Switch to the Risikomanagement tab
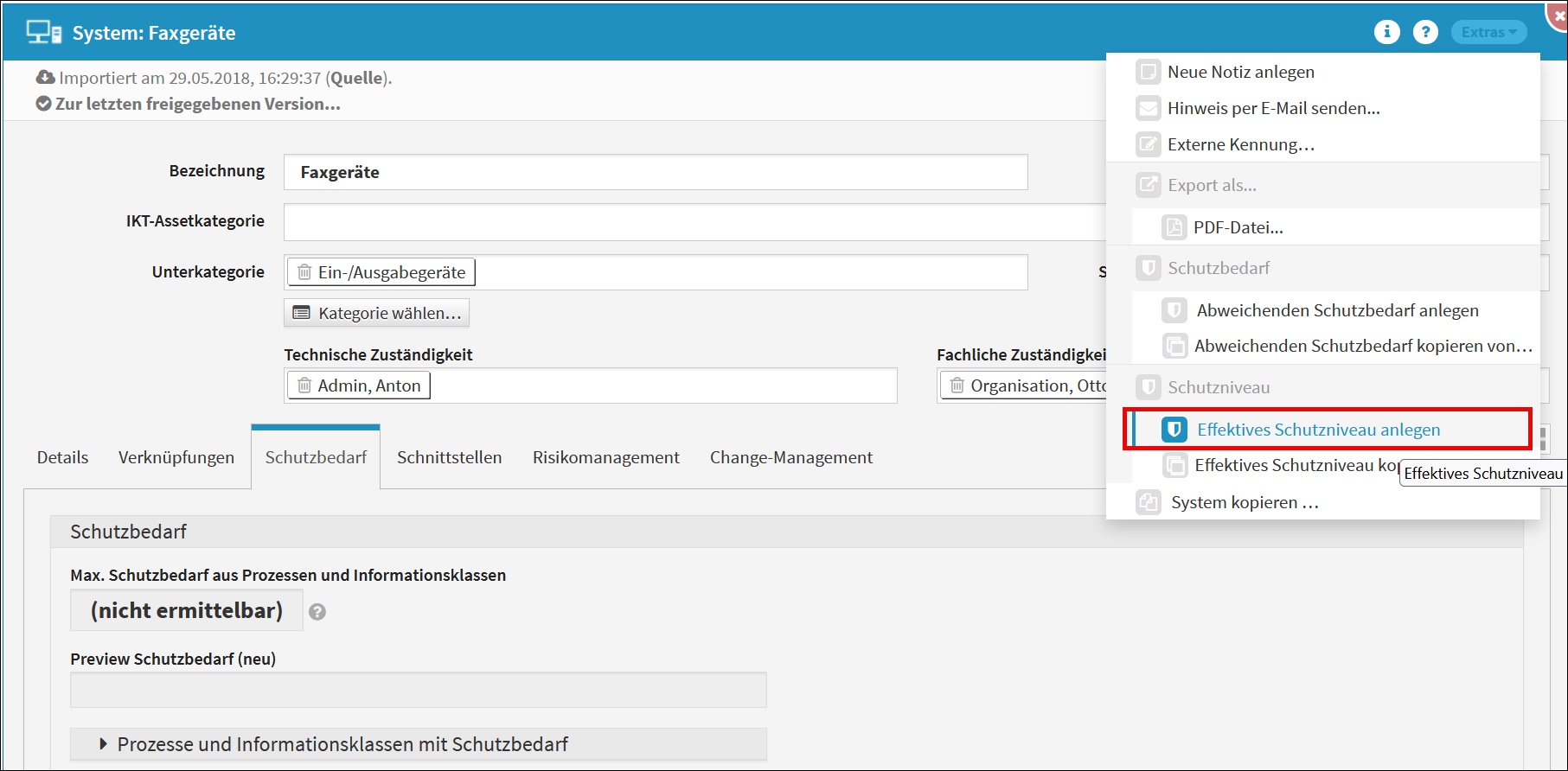 (x=605, y=457)
